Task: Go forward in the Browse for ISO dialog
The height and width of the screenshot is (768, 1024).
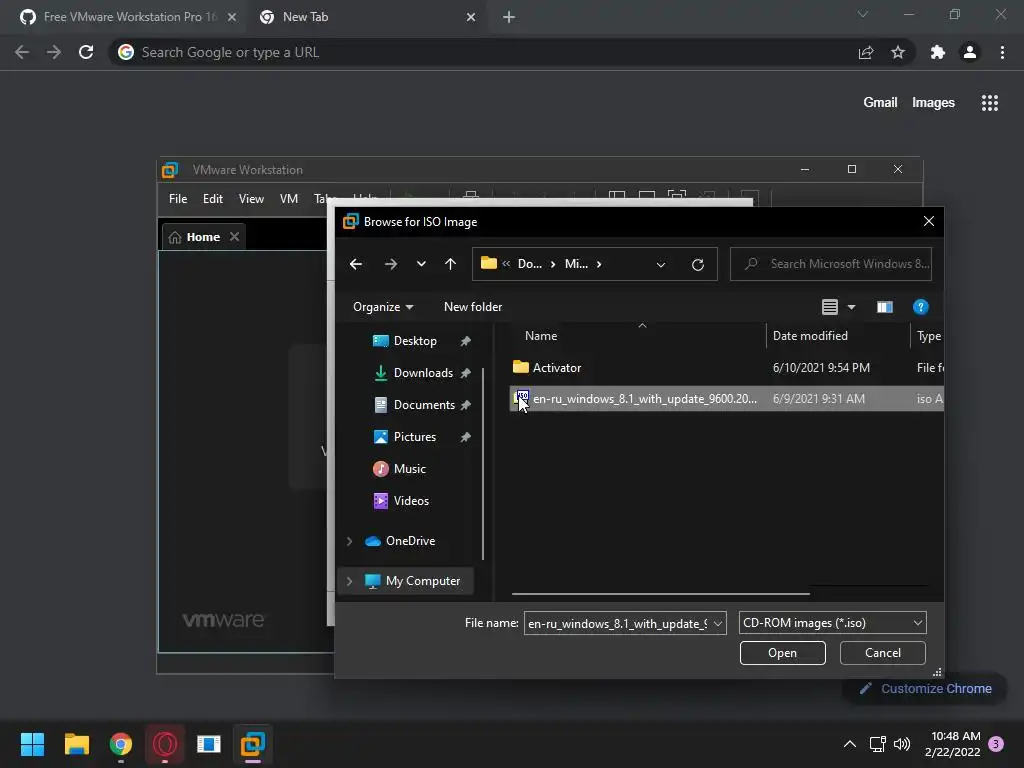Action: tap(391, 264)
